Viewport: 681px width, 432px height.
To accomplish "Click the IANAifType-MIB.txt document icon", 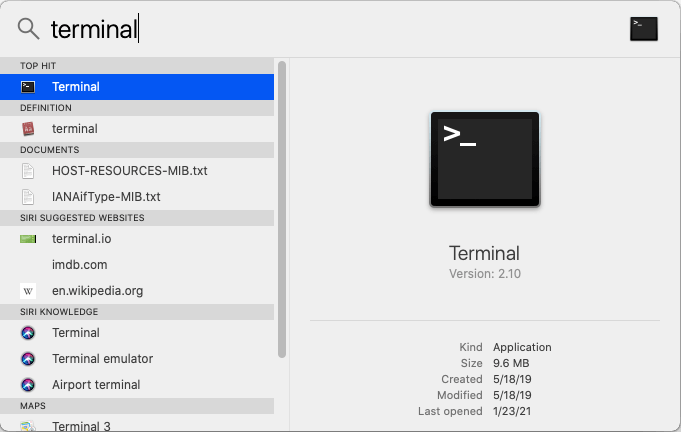I will pos(28,197).
